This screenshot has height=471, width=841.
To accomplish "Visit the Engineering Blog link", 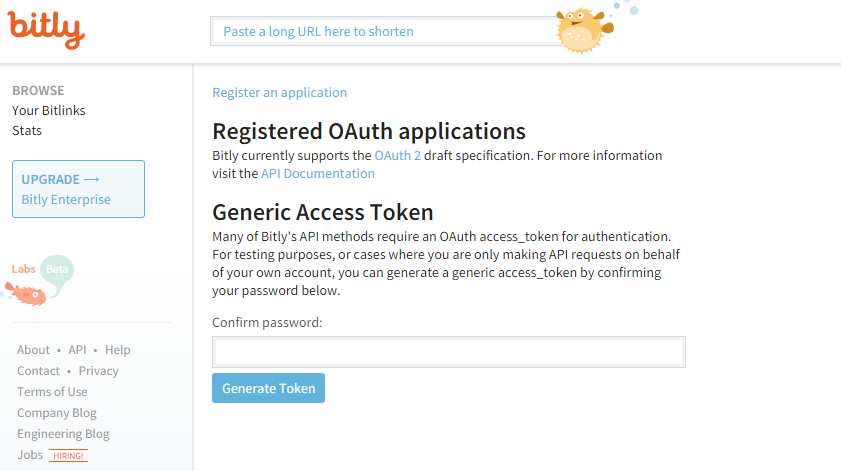I will coord(63,433).
